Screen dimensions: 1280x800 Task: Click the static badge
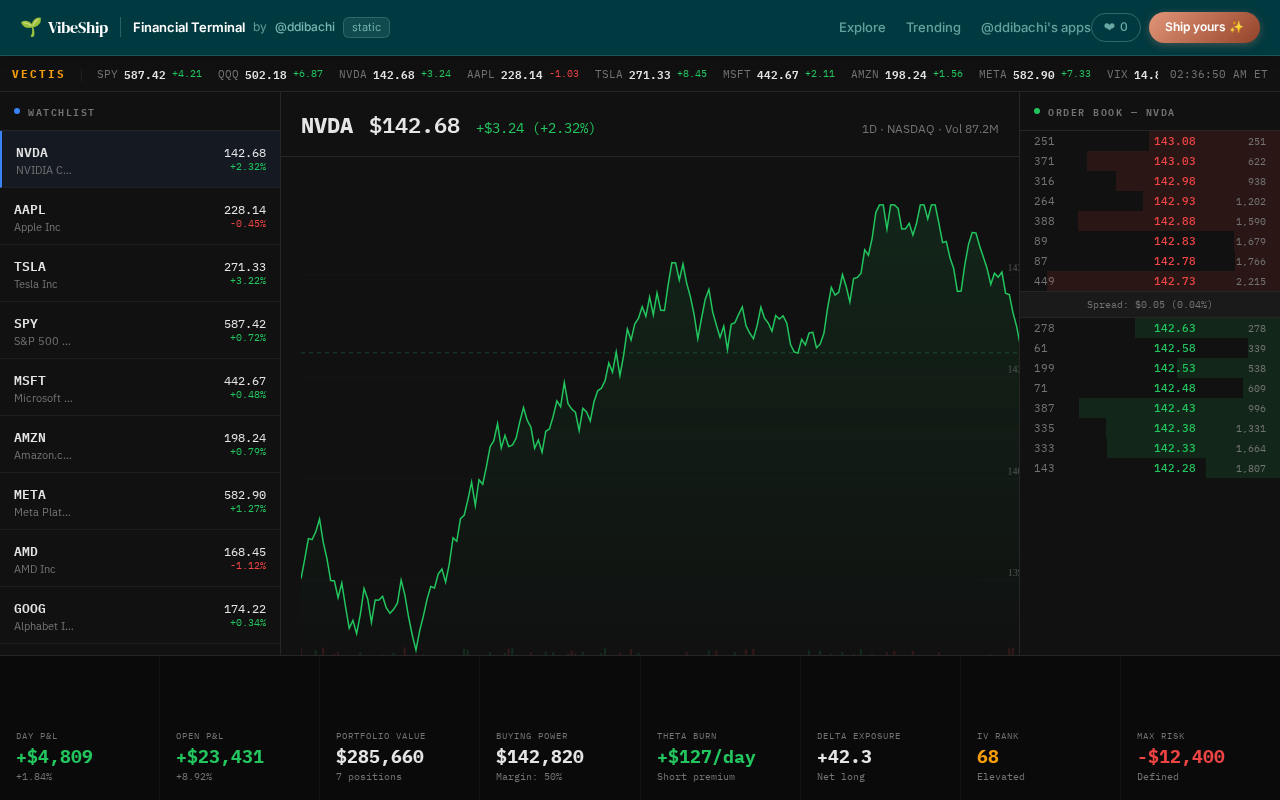tap(366, 27)
